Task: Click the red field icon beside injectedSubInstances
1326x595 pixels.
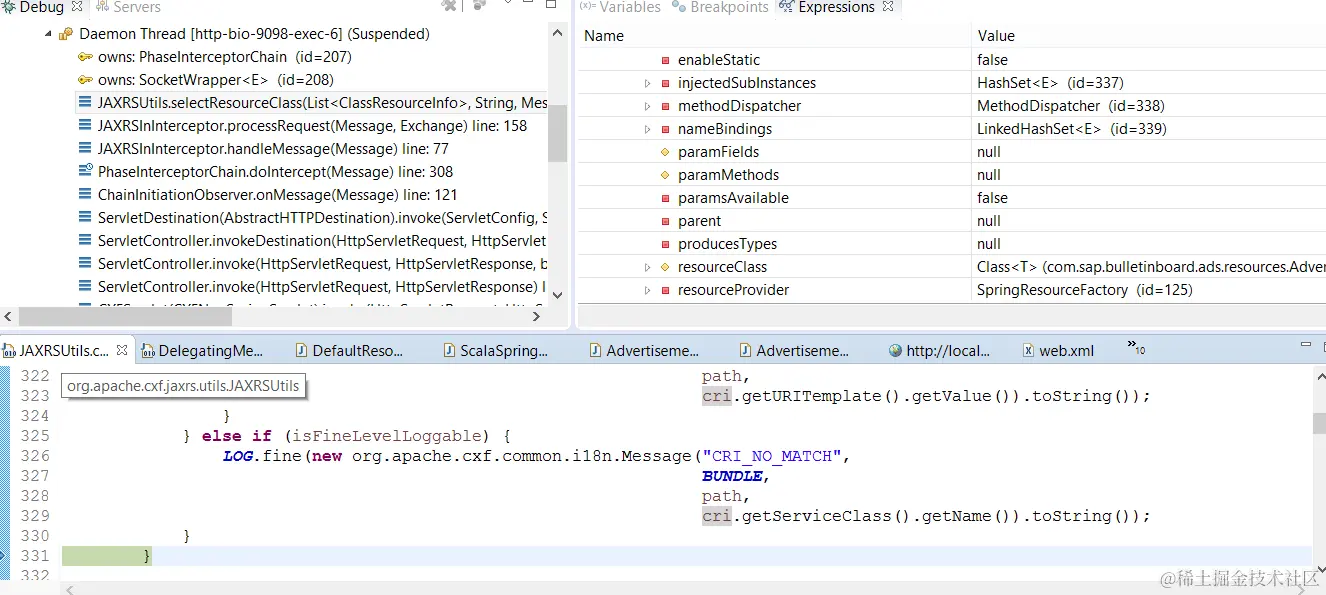Action: [665, 83]
